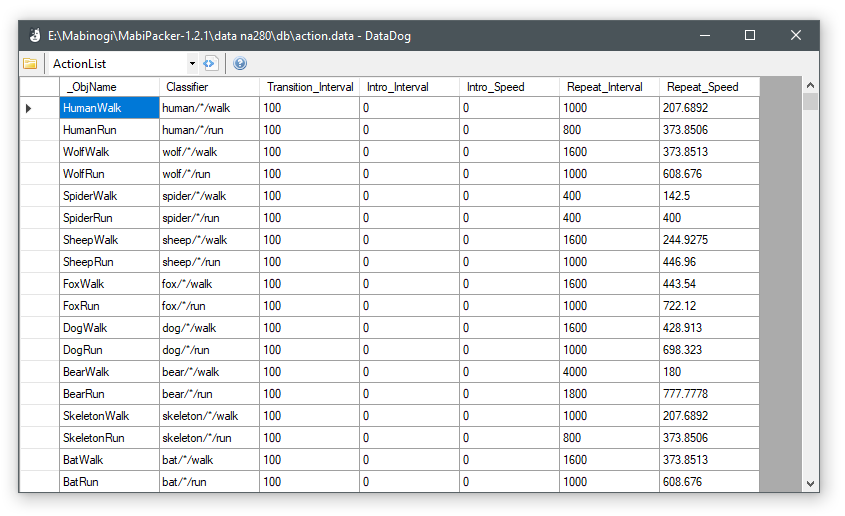
Task: Open the help question mark icon
Action: (240, 64)
